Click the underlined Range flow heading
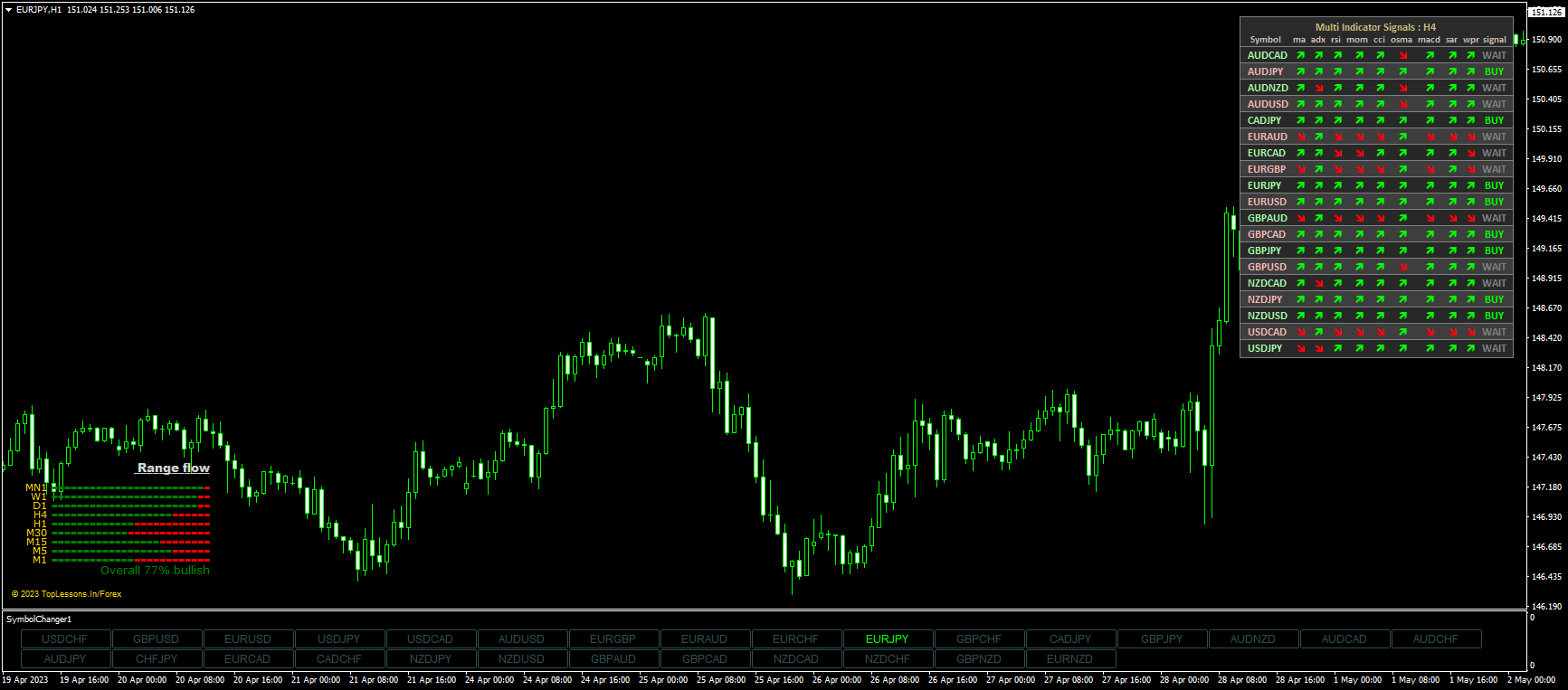The image size is (1568, 690). (173, 468)
